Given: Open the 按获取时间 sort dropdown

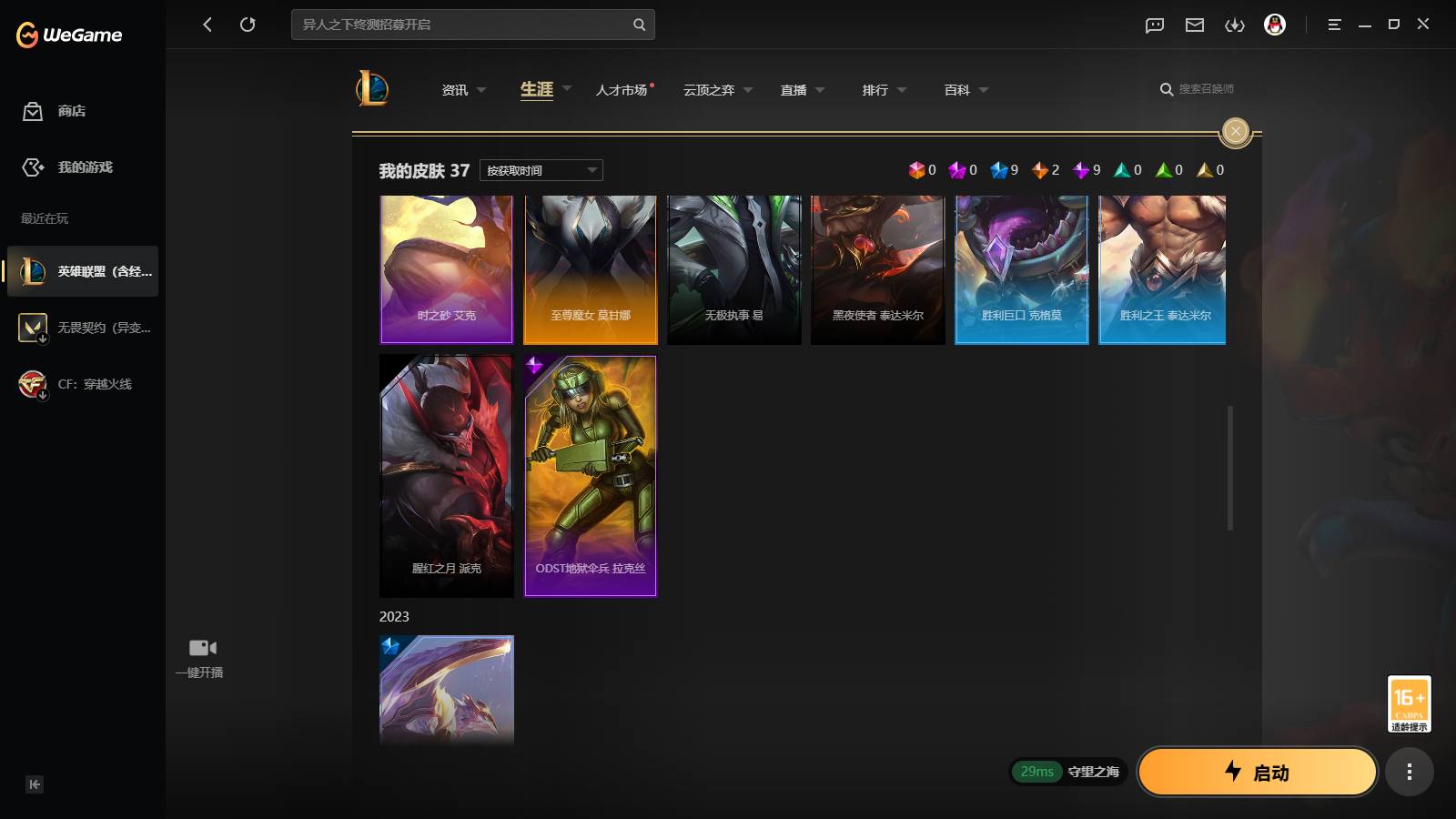Looking at the screenshot, I should coord(541,170).
